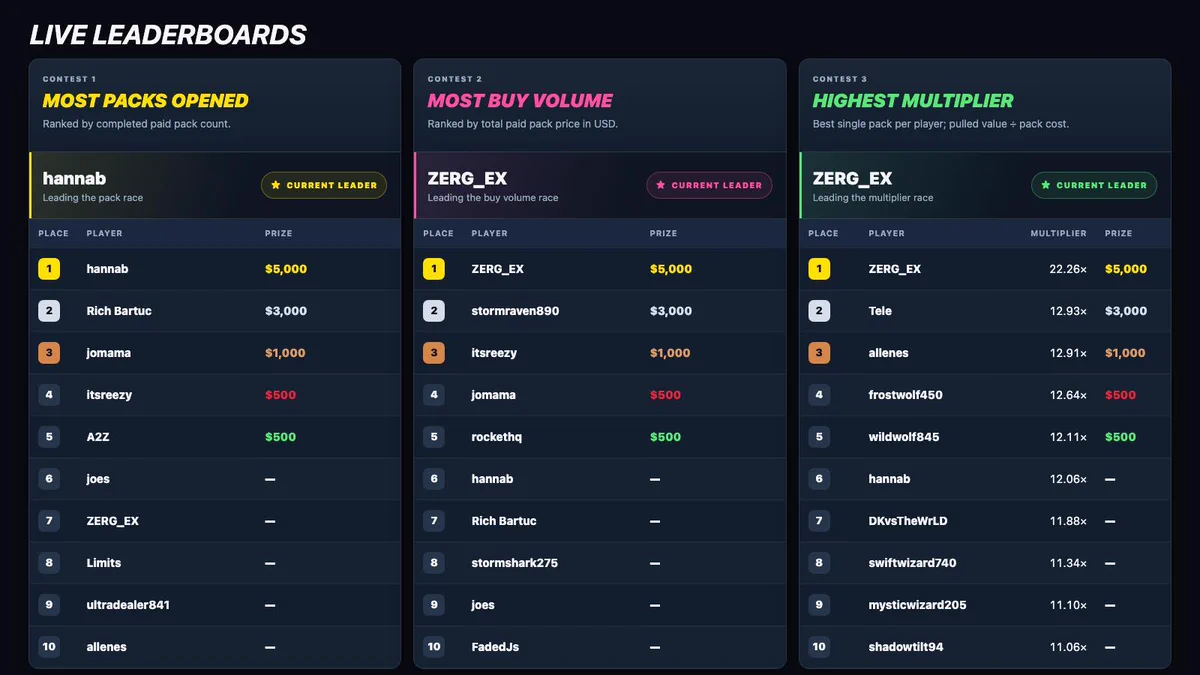Select the Most Buy Volume contest title
The height and width of the screenshot is (675, 1200).
520,101
